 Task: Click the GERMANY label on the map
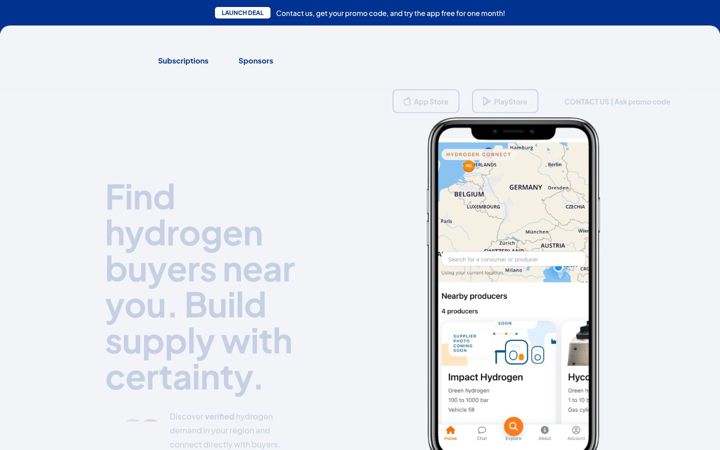tap(525, 187)
